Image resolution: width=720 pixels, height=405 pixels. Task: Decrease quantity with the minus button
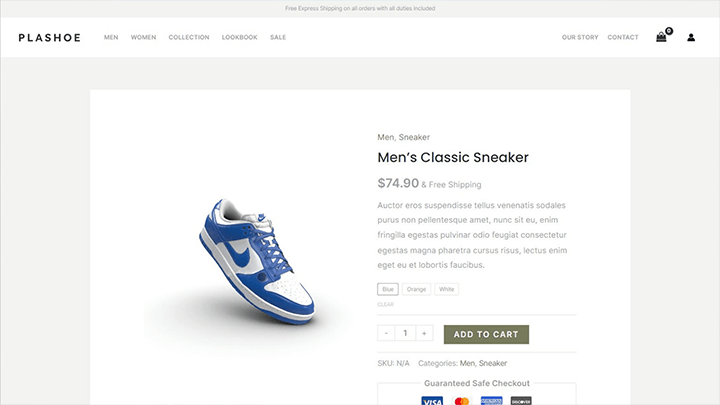(x=386, y=333)
